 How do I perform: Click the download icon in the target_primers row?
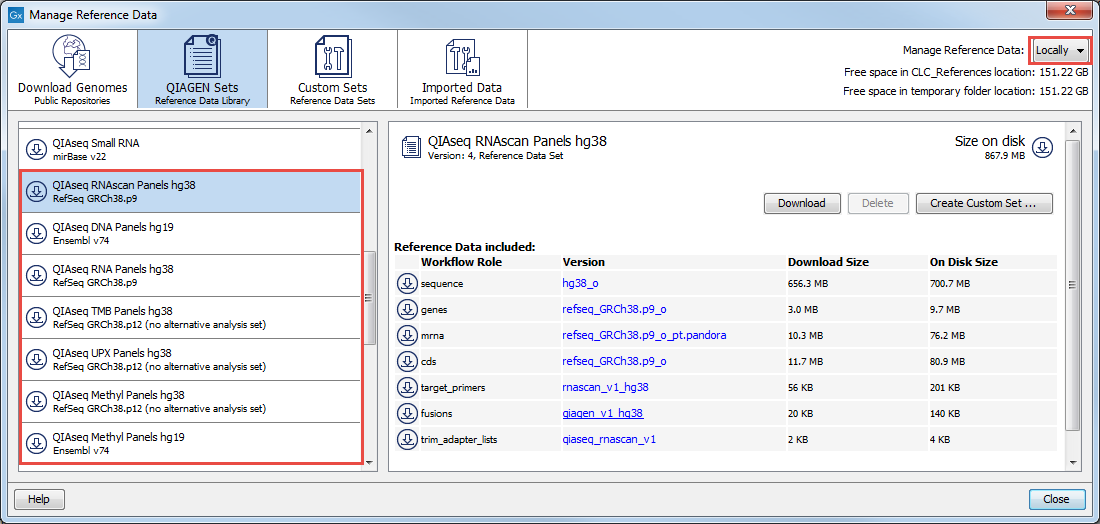[x=406, y=387]
